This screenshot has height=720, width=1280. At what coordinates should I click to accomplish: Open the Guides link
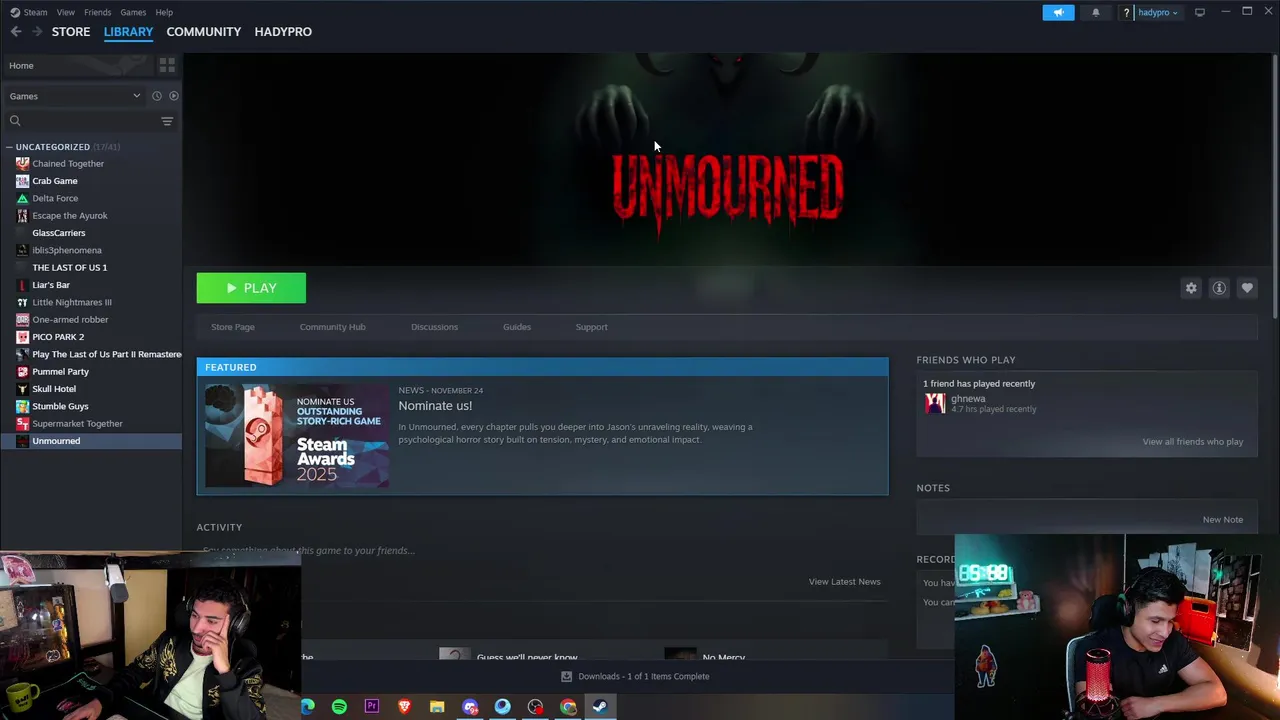coord(517,327)
